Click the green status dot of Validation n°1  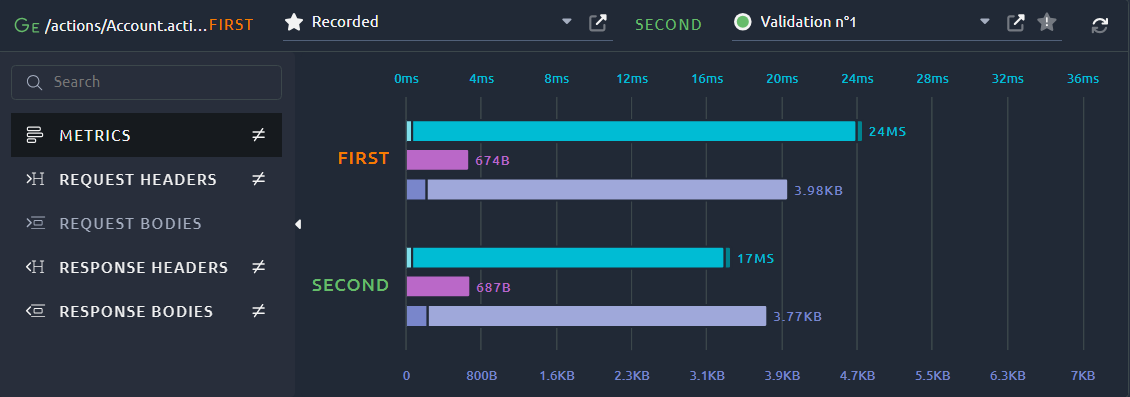pos(742,22)
